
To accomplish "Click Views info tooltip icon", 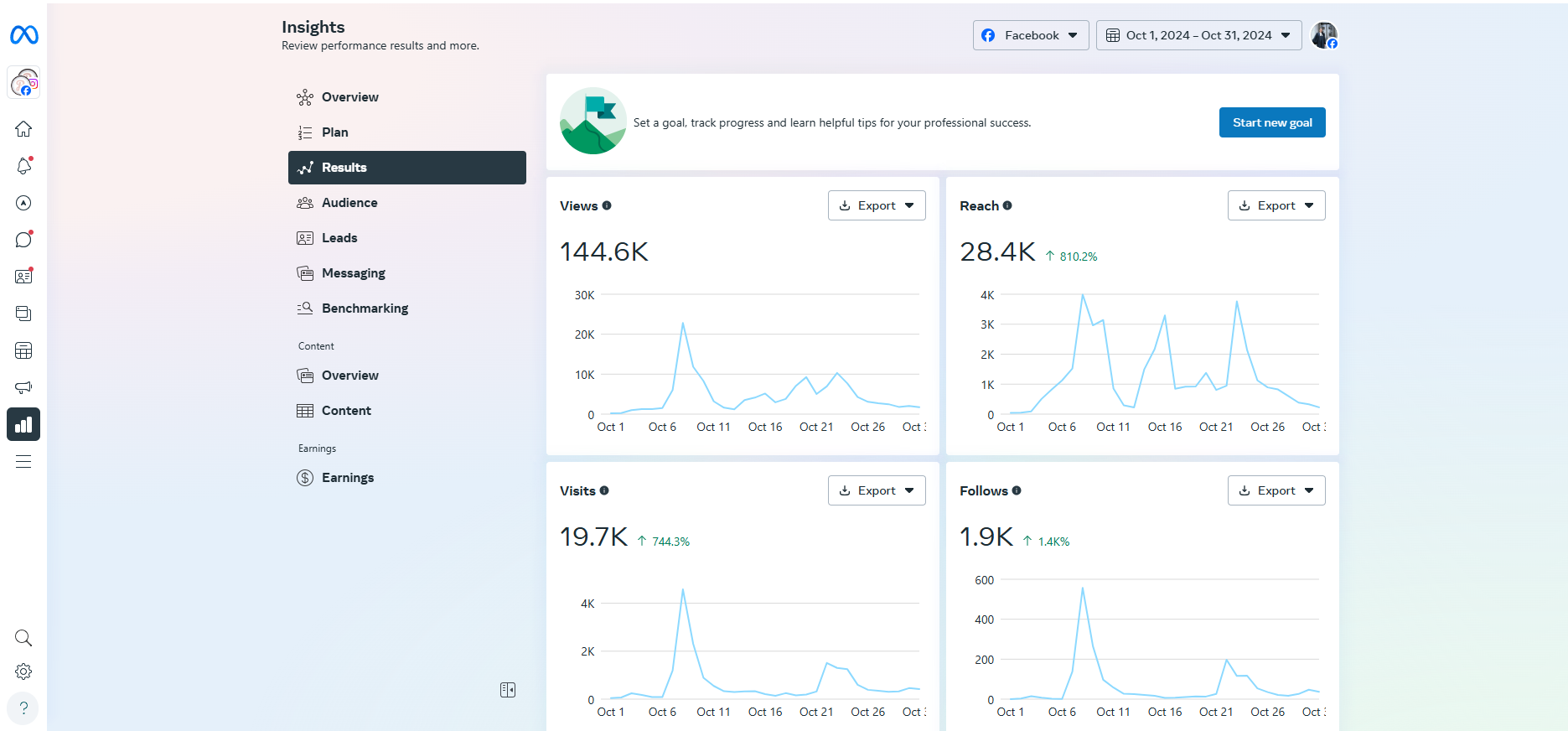I will 607,205.
